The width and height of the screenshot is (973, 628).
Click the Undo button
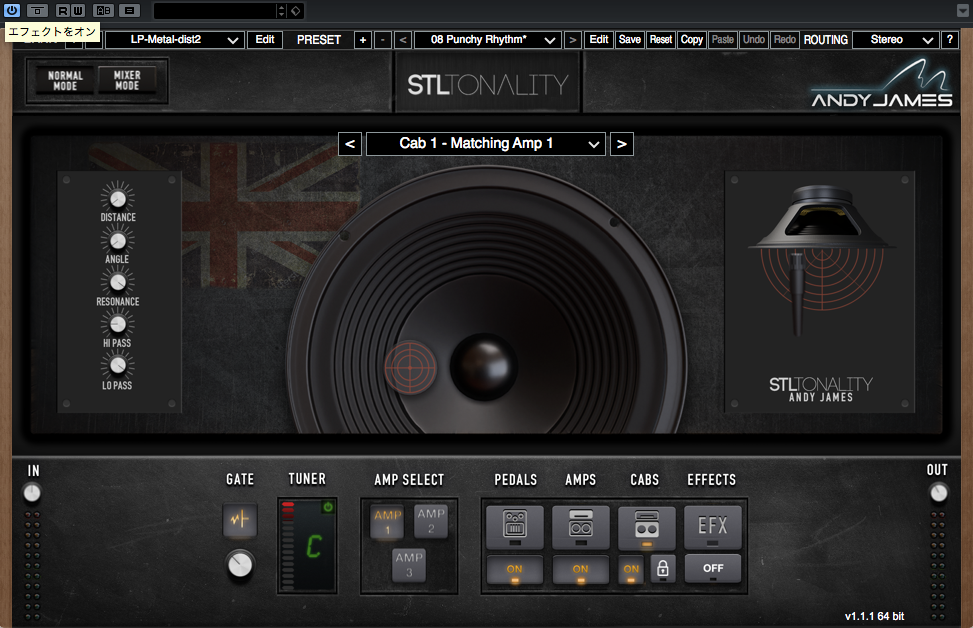tap(754, 40)
